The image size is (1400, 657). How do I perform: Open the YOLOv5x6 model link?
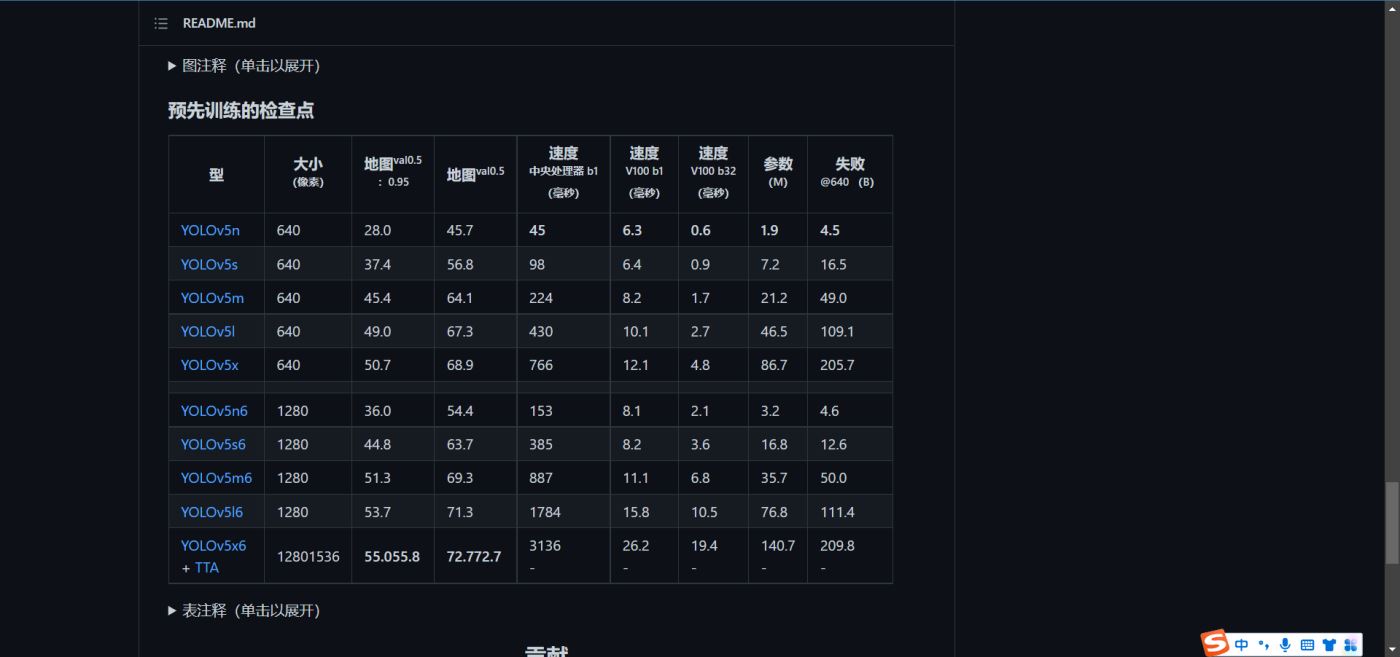tap(213, 545)
